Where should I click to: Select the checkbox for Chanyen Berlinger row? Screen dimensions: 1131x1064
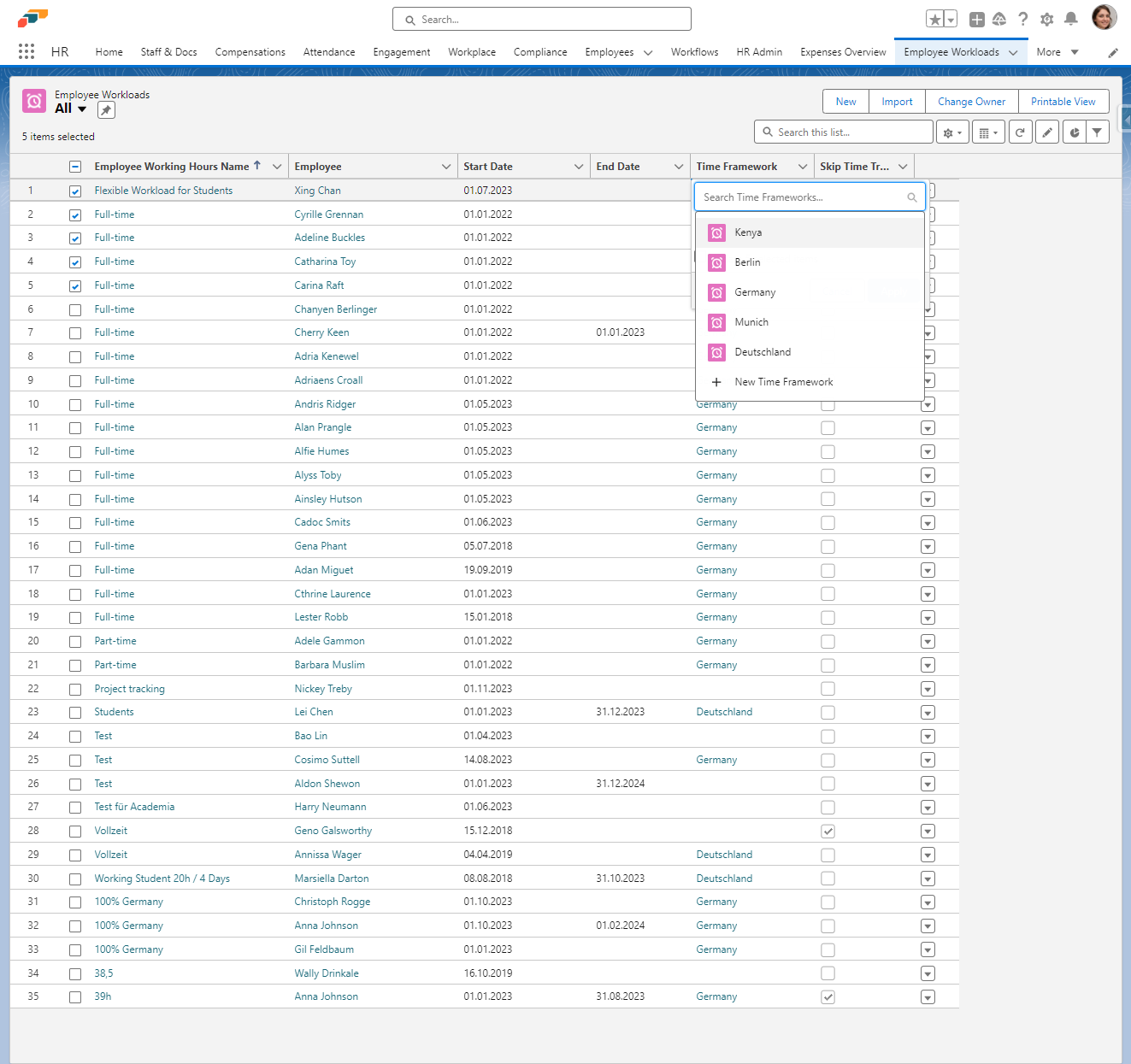tap(75, 310)
